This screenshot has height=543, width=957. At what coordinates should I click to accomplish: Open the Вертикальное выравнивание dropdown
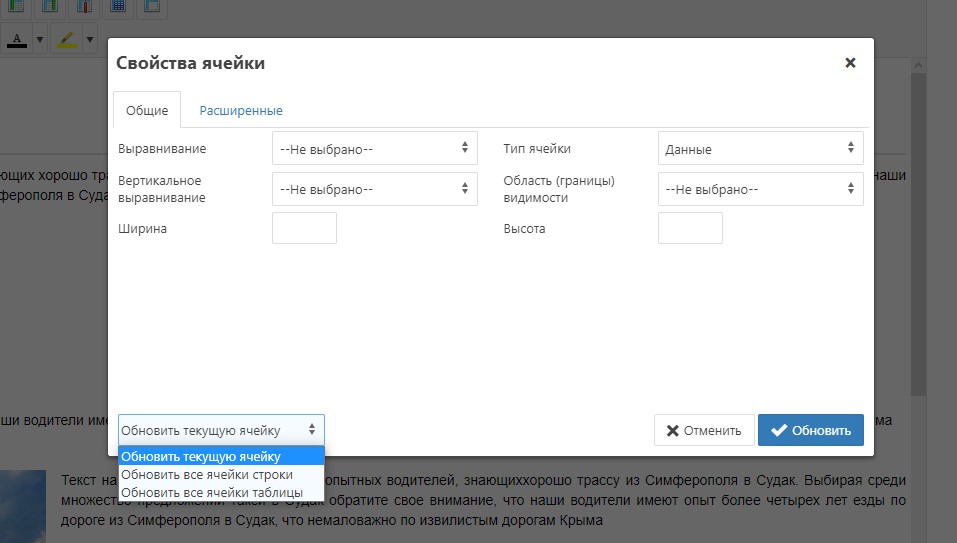click(x=375, y=189)
